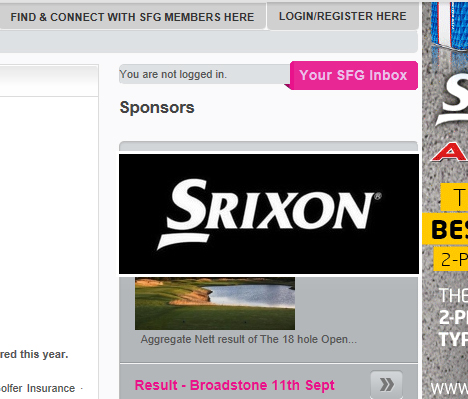Click the 'red this year' bold text
This screenshot has width=468, height=399.
[x=34, y=354]
